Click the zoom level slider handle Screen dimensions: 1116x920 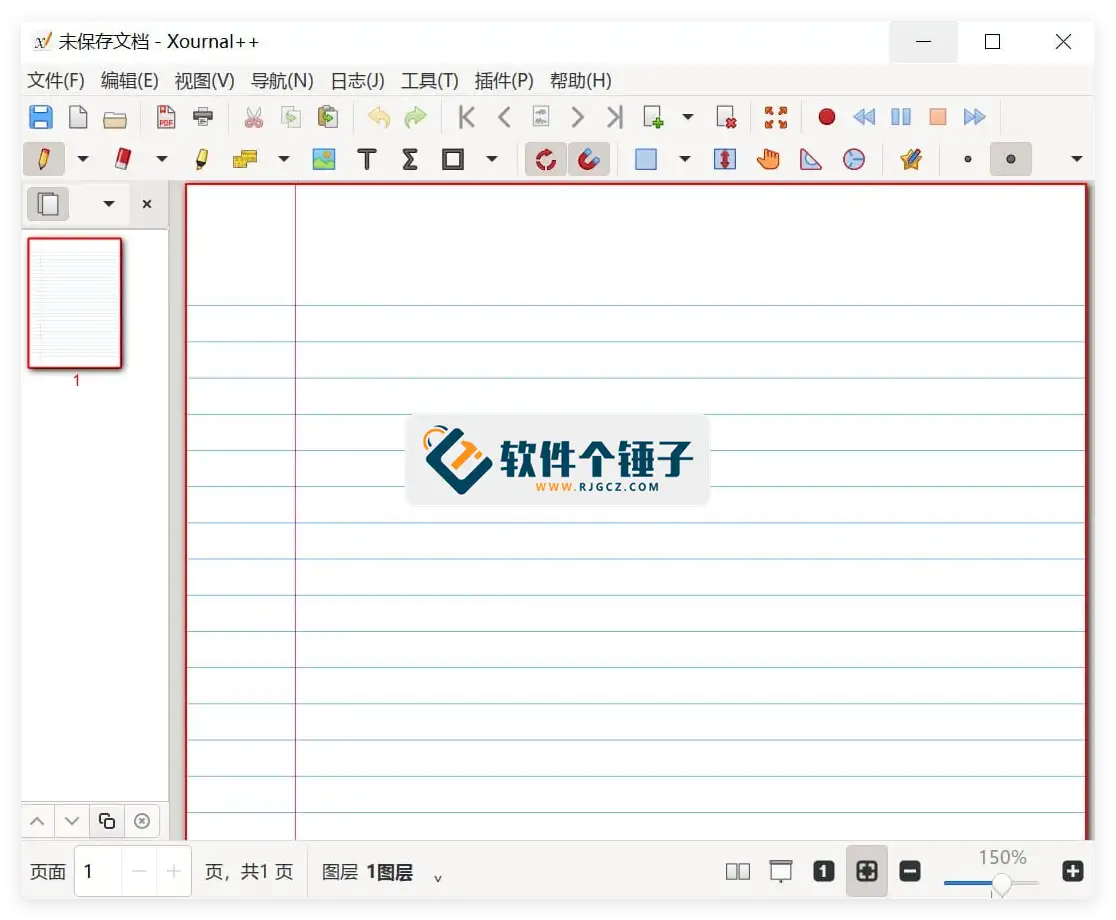[x=1001, y=884]
